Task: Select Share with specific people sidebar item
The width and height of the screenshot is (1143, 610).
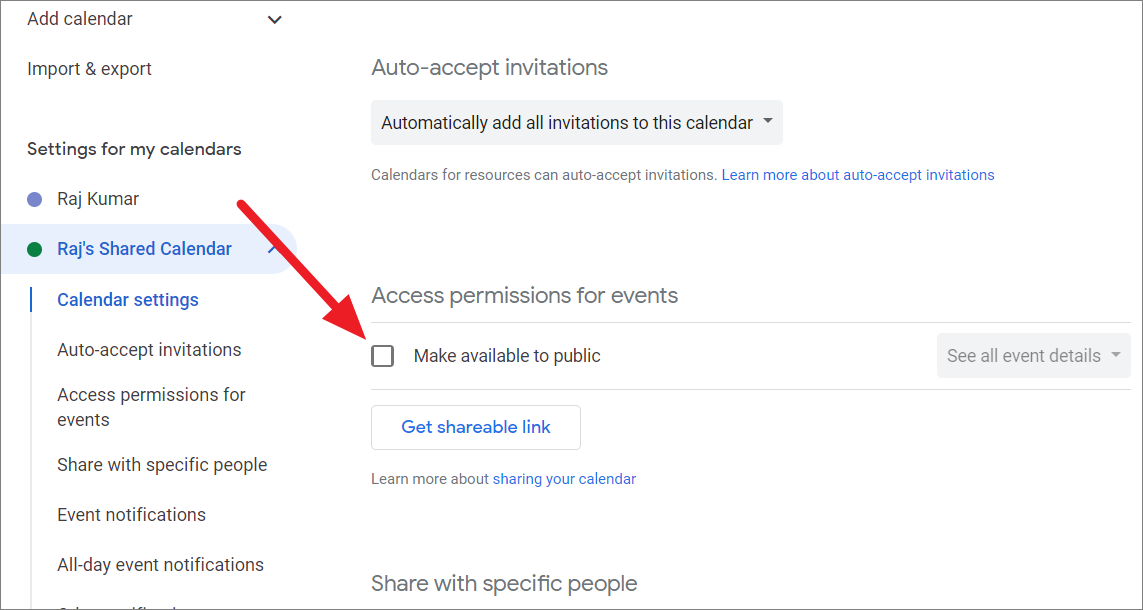Action: tap(163, 465)
